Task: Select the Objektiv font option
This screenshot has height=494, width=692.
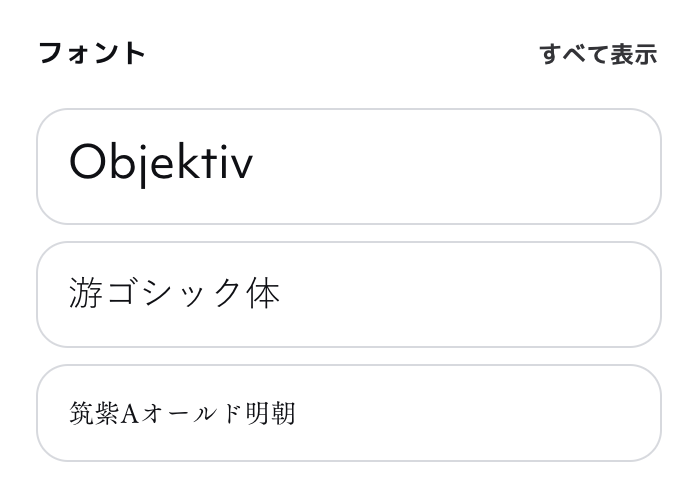Action: click(x=348, y=166)
